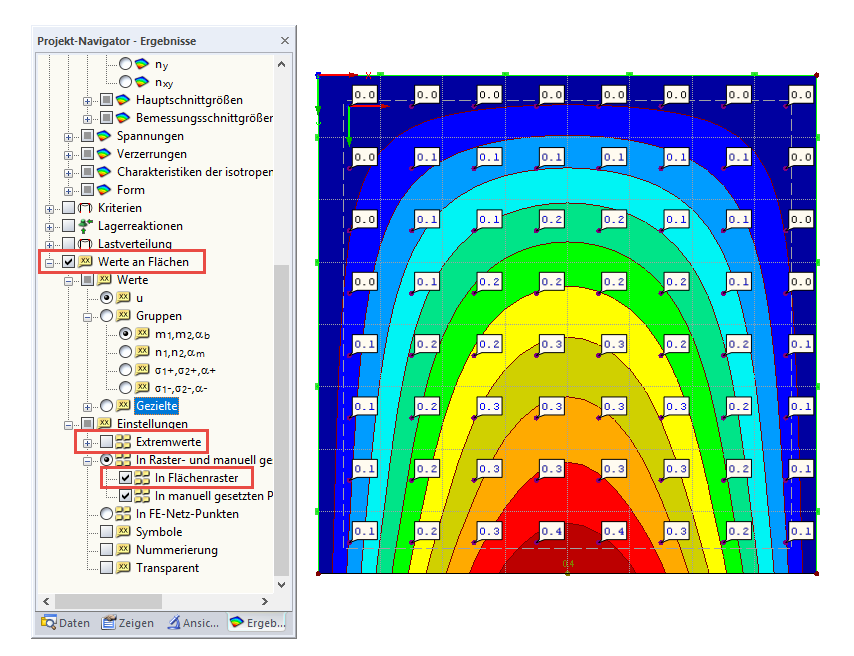Select the ny radio button
This screenshot has height=656, width=854.
pyautogui.click(x=125, y=64)
